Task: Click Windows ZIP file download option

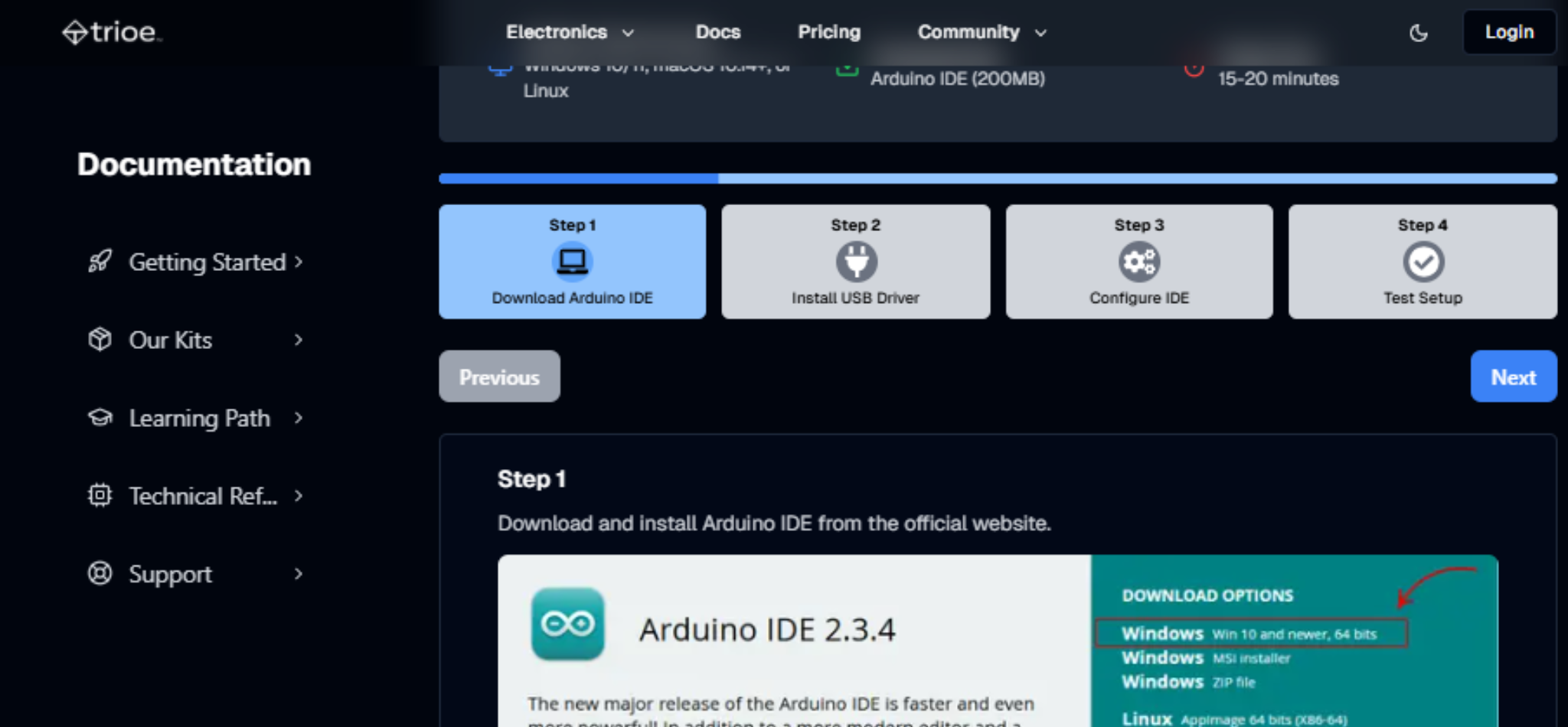Action: (x=1188, y=682)
